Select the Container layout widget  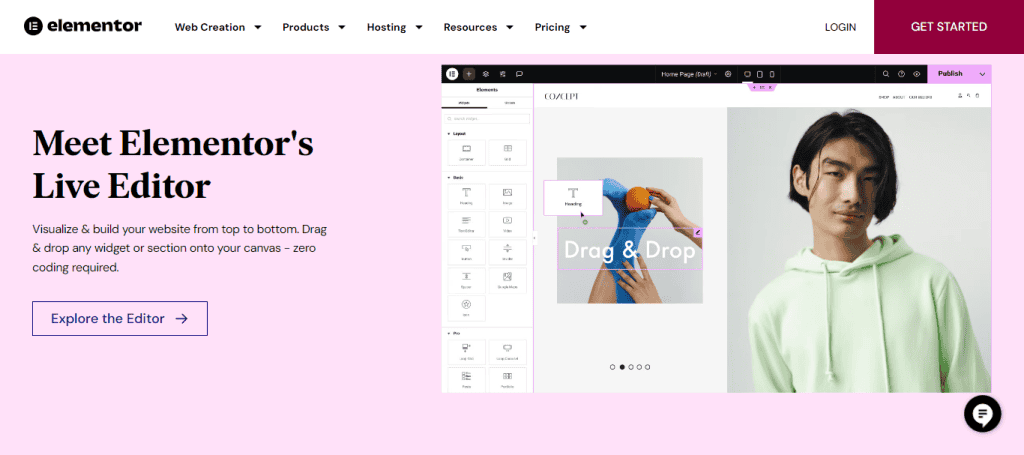[466, 152]
